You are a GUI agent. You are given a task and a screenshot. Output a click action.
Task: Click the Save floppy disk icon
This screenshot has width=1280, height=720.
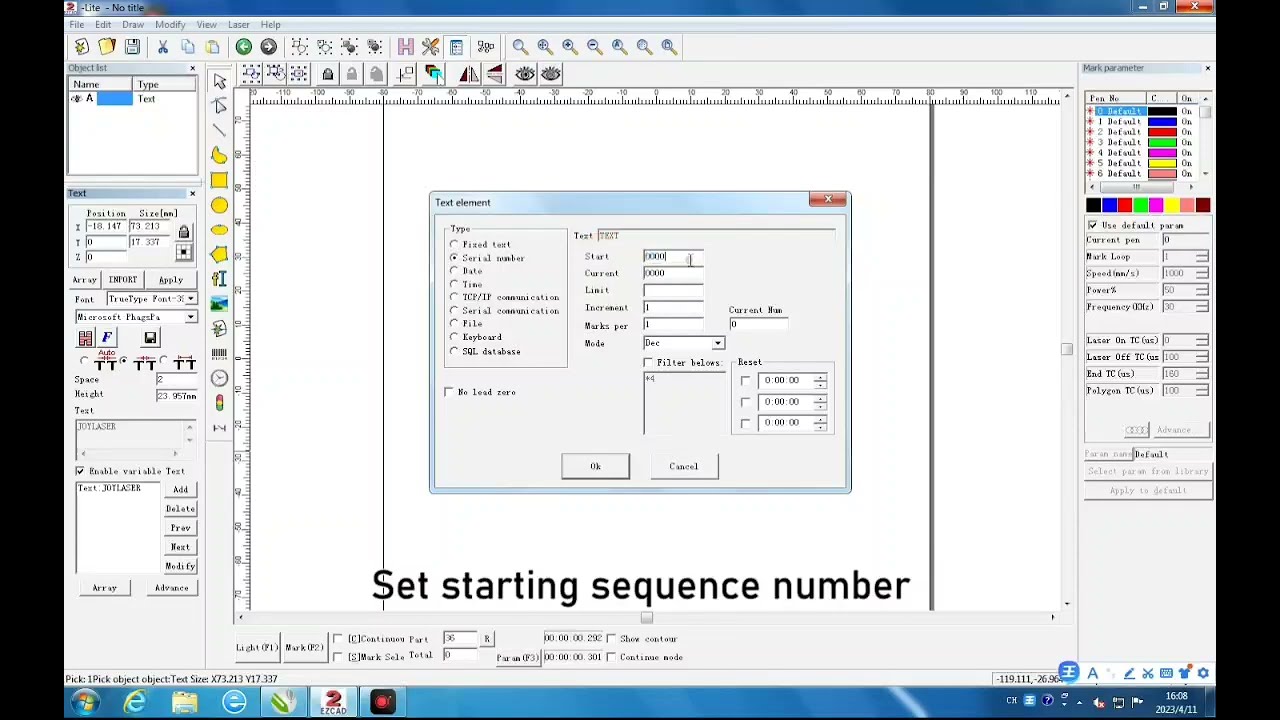click(x=132, y=47)
